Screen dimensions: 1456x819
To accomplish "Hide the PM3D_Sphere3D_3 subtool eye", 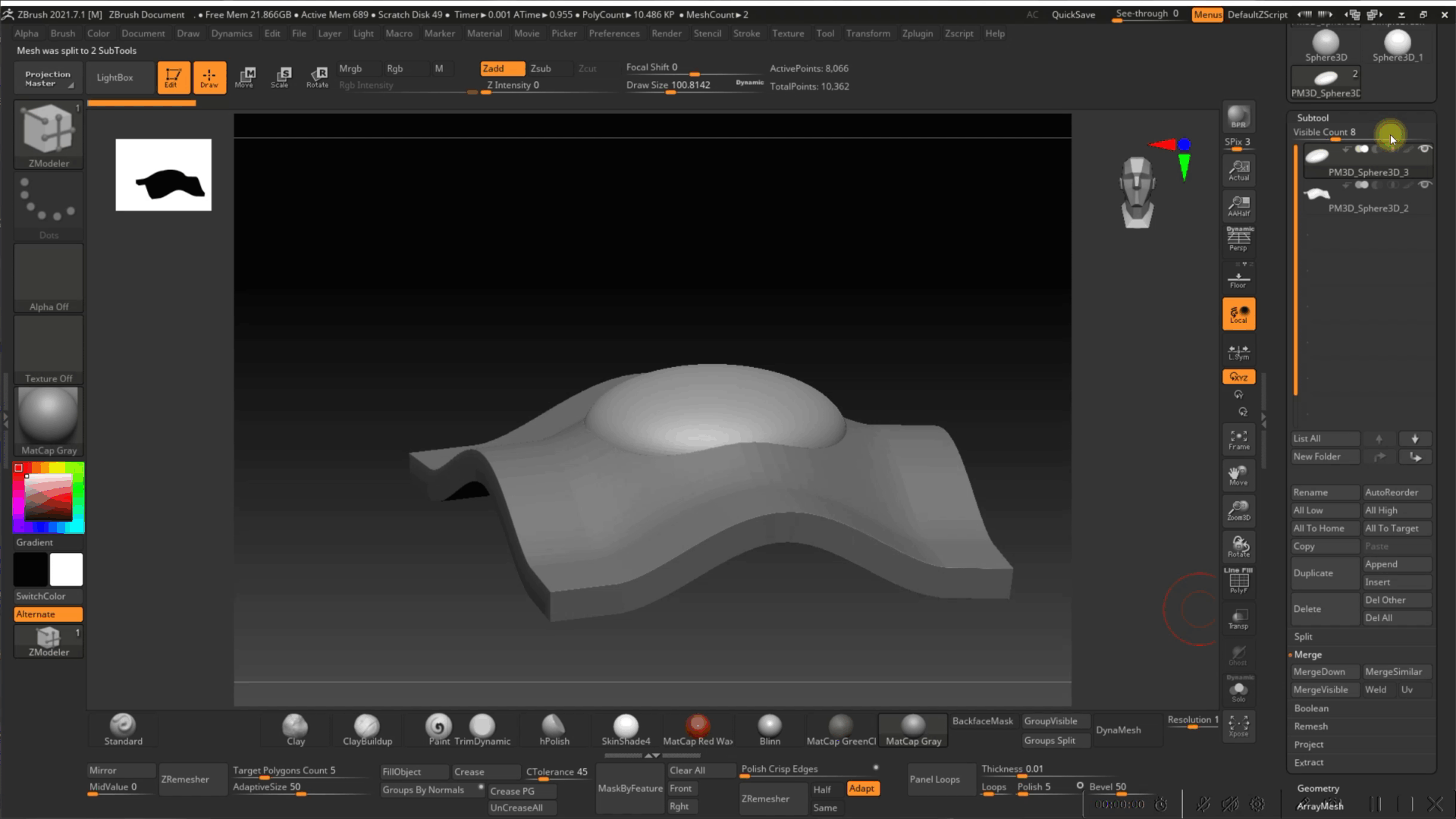I will click(1424, 149).
